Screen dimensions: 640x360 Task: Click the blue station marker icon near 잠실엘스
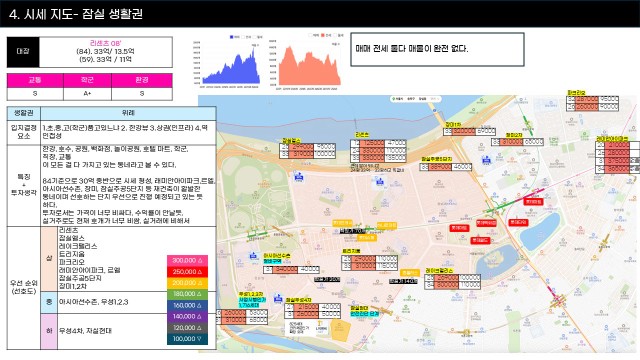point(298,177)
